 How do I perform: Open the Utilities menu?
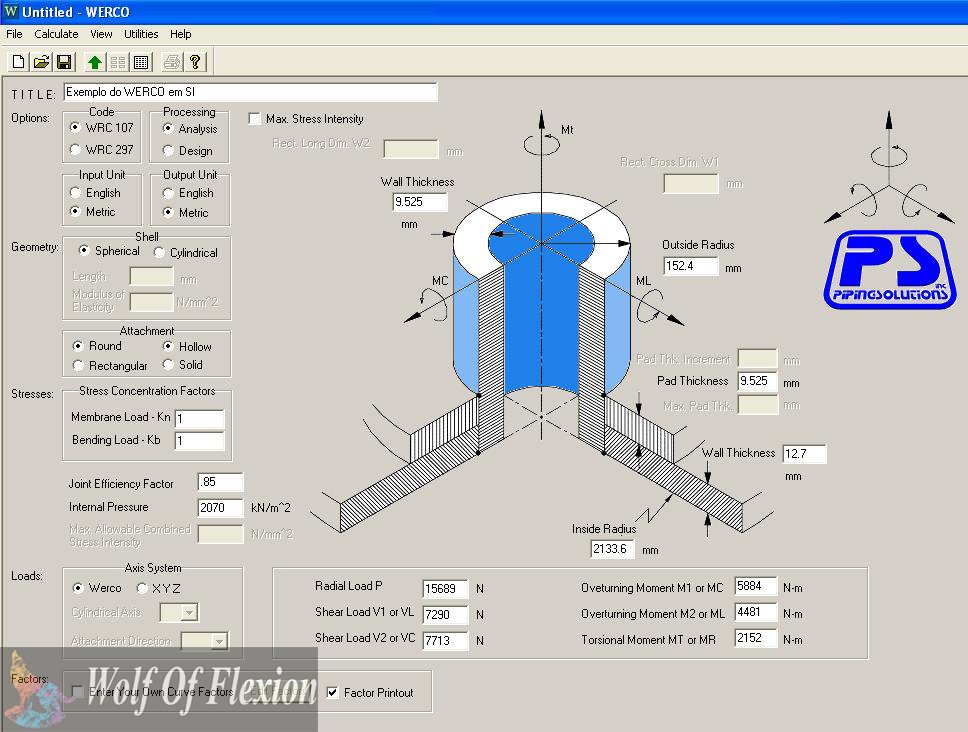141,34
